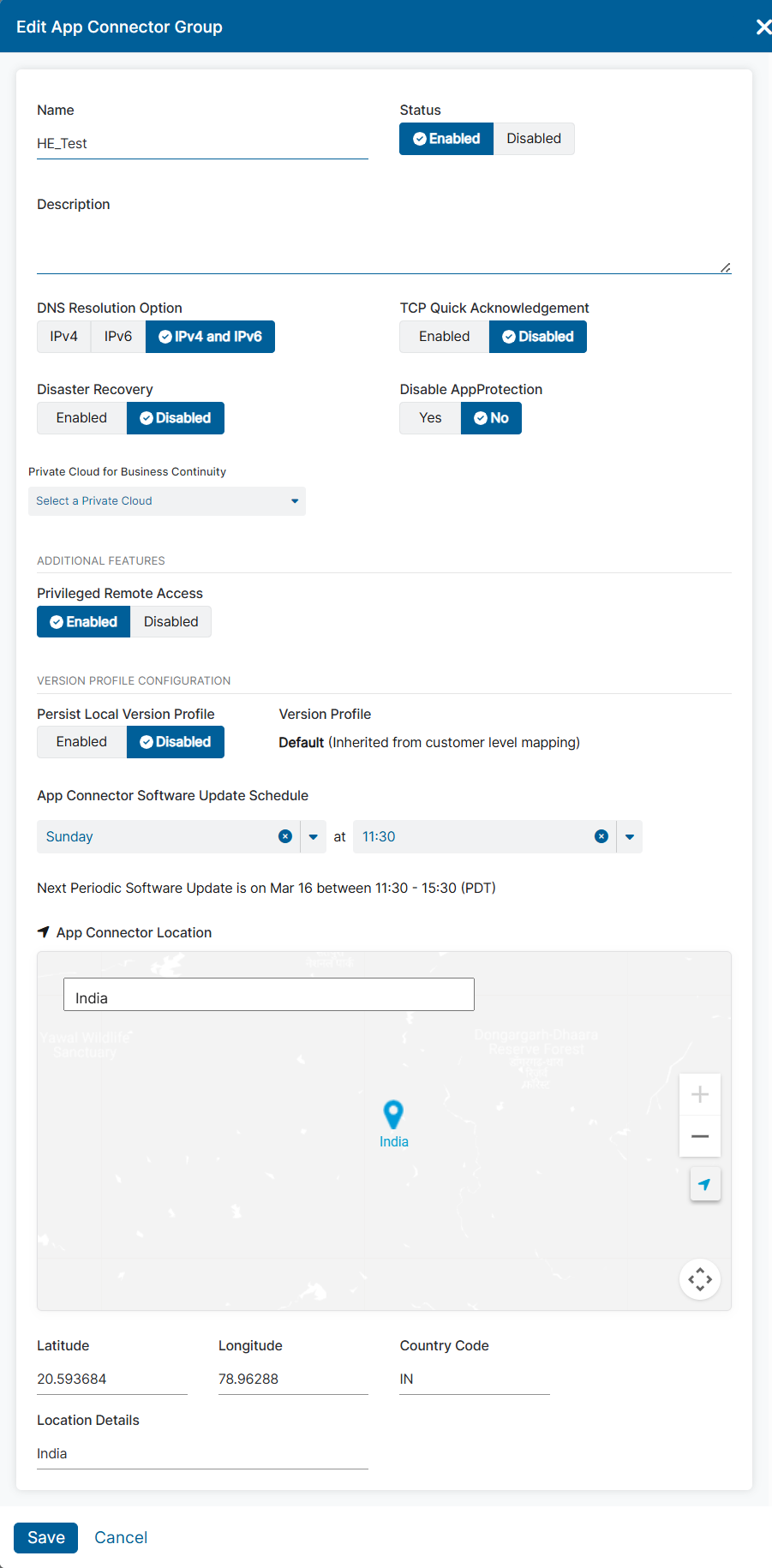The image size is (772, 1568).
Task: Clear the Sunday schedule day selection
Action: (285, 836)
